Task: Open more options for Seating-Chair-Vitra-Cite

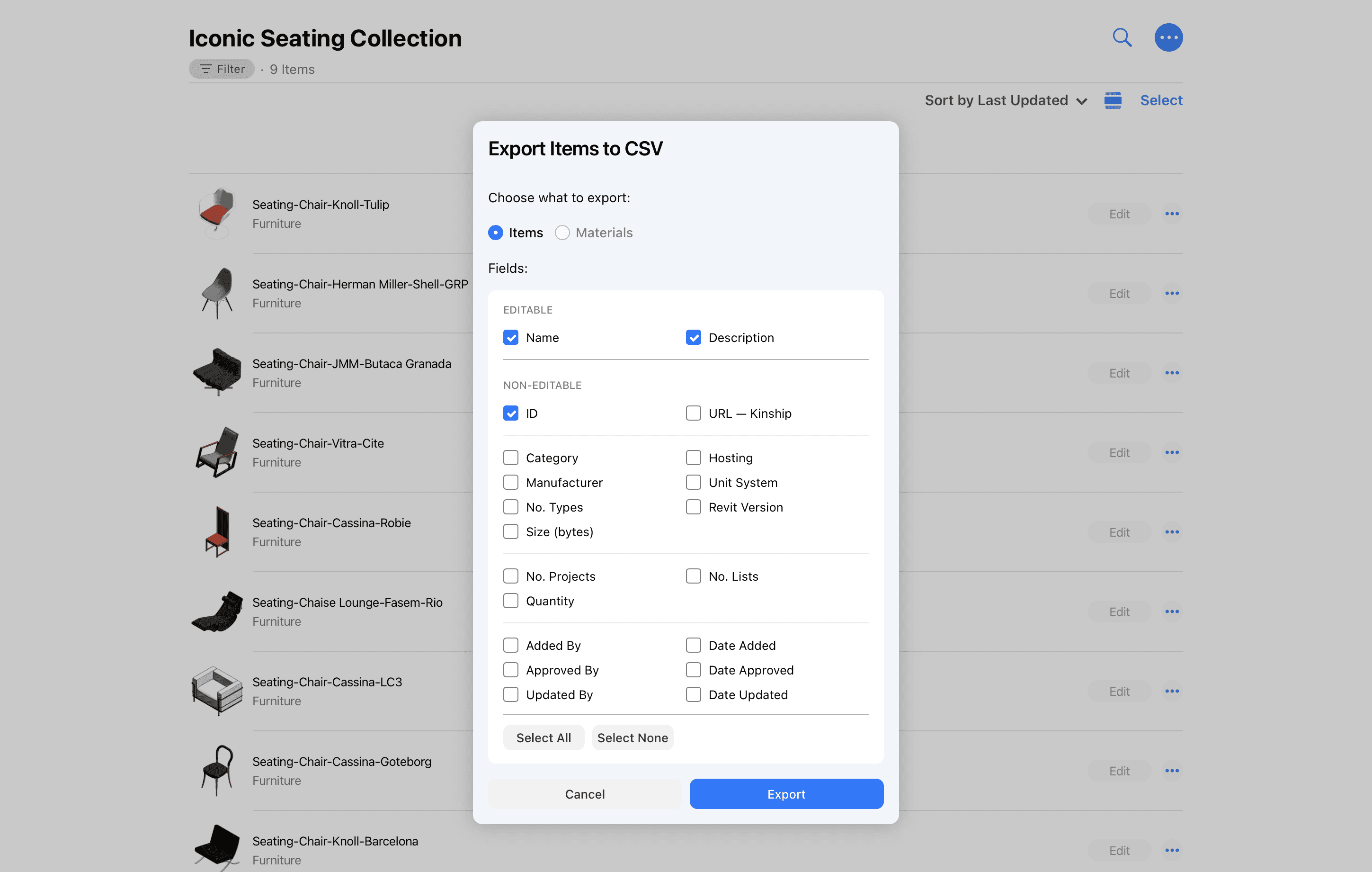Action: pos(1172,452)
